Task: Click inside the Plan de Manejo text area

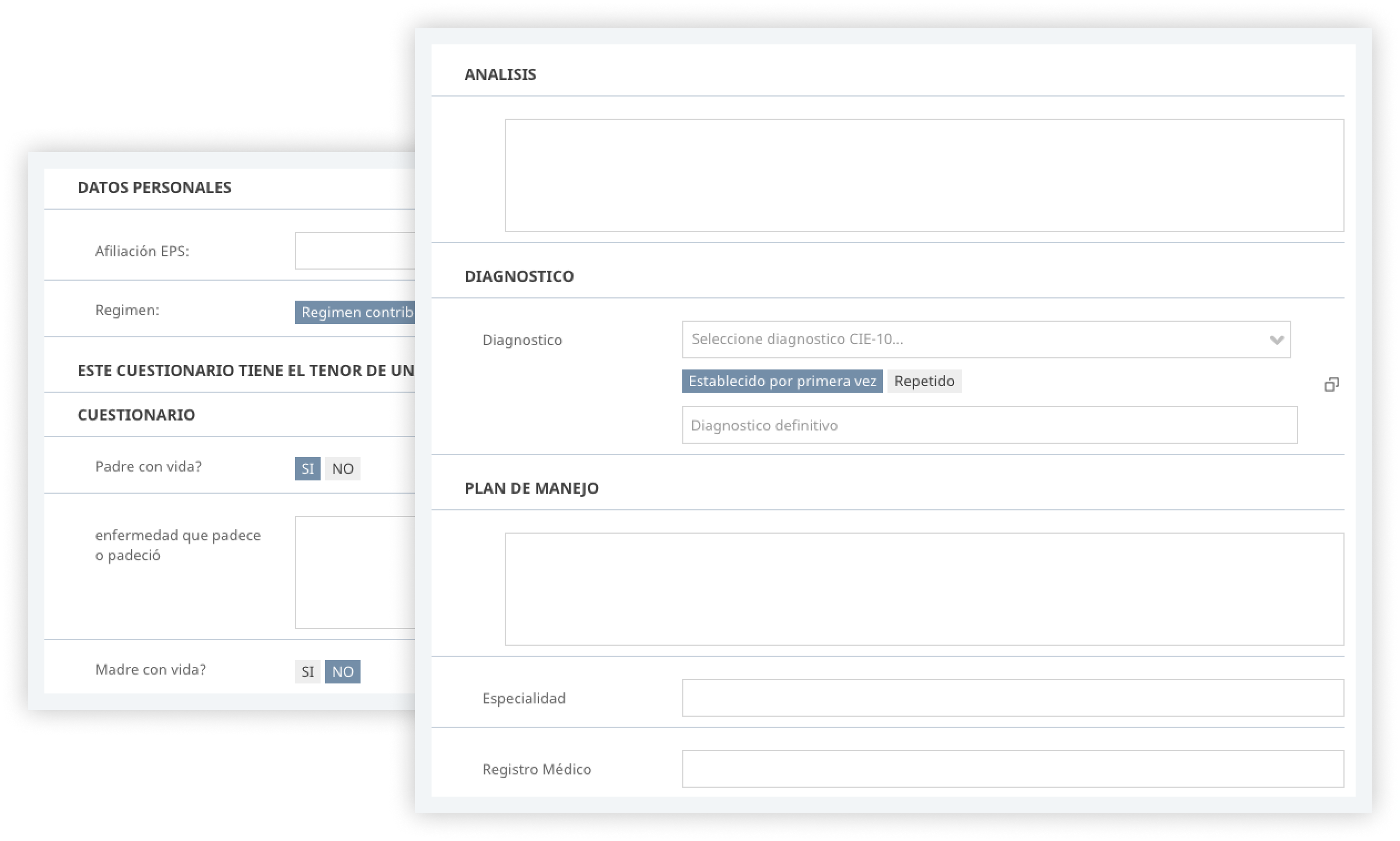Action: [924, 589]
